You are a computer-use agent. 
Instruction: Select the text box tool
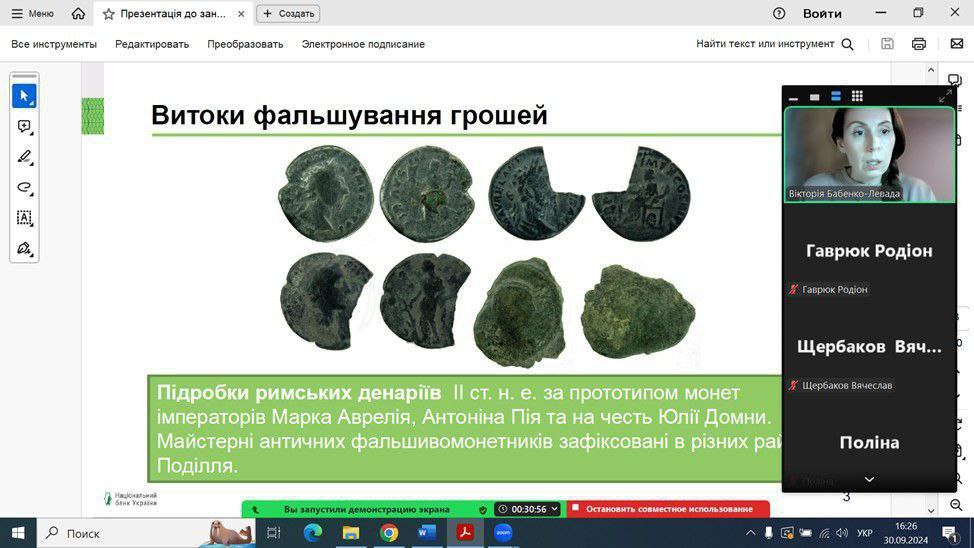click(24, 217)
